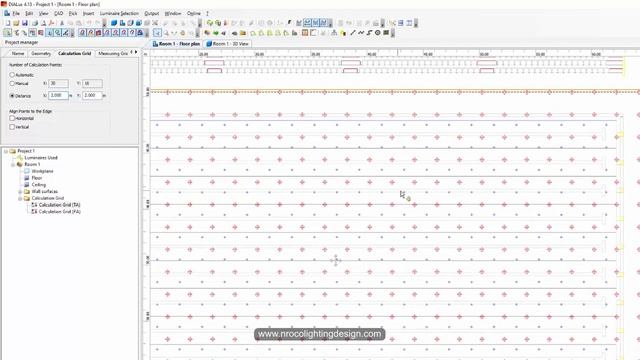640x360 pixels.
Task: Open the Luminaire Selection menu
Action: (119, 13)
